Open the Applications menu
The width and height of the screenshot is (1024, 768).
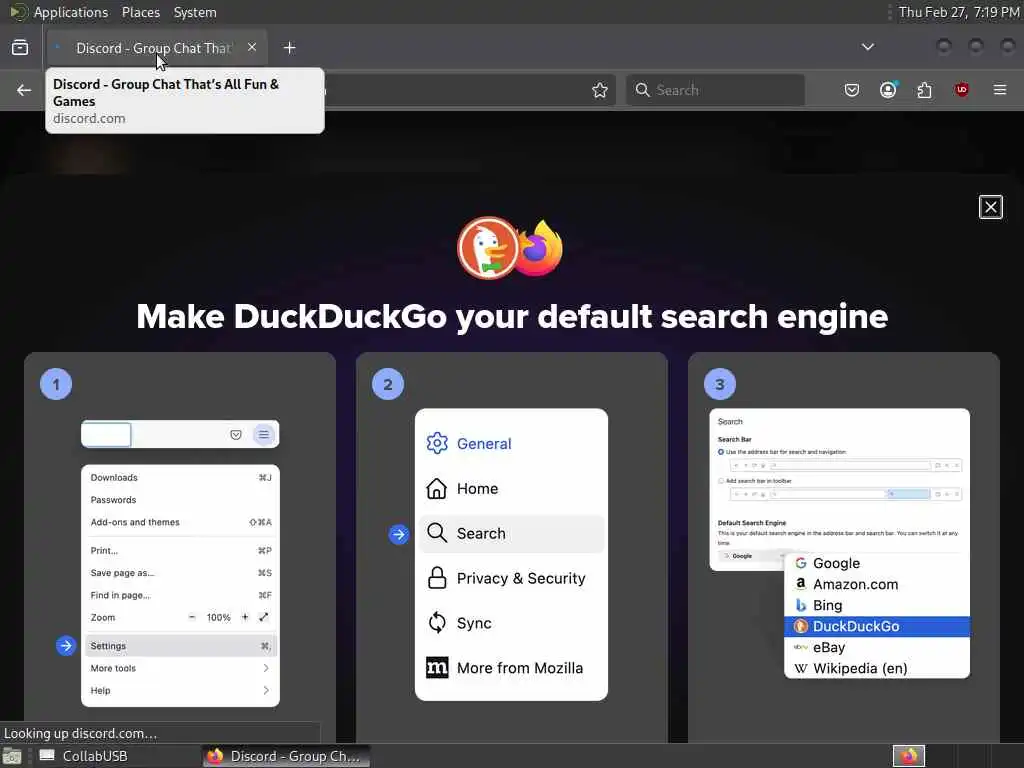coord(71,12)
